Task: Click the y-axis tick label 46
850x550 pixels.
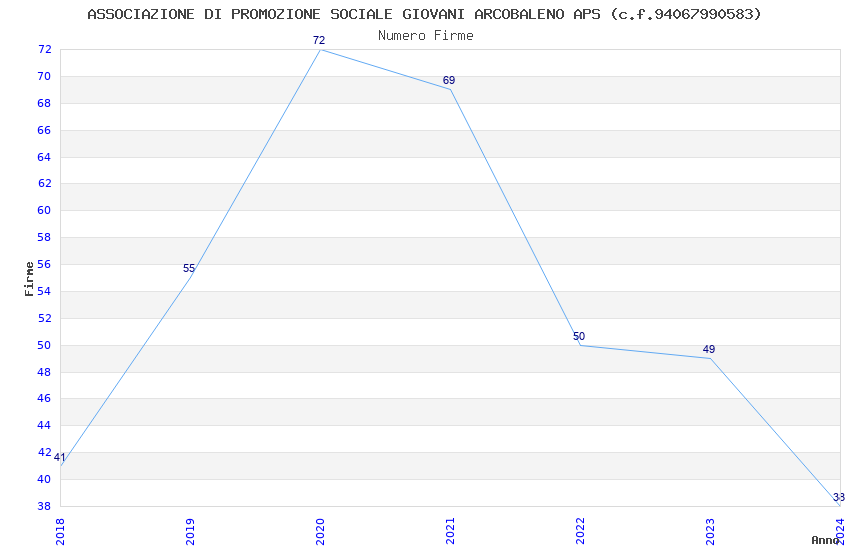Action: click(44, 398)
